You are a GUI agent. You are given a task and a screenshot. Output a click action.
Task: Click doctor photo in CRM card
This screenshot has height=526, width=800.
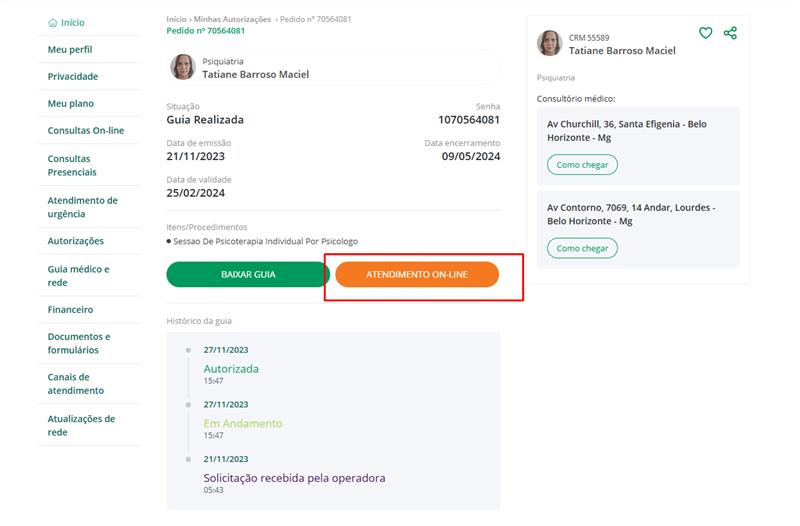(549, 43)
